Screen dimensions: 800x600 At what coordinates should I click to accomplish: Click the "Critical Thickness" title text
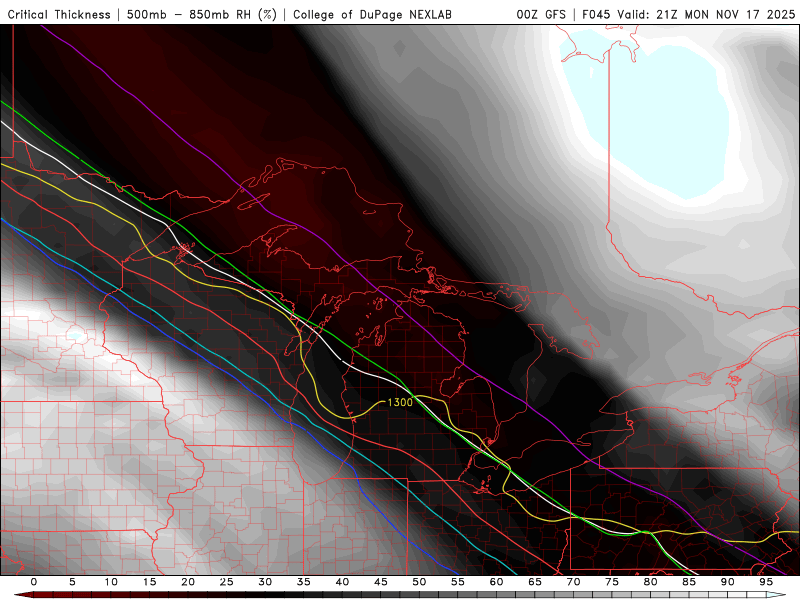[x=59, y=15]
